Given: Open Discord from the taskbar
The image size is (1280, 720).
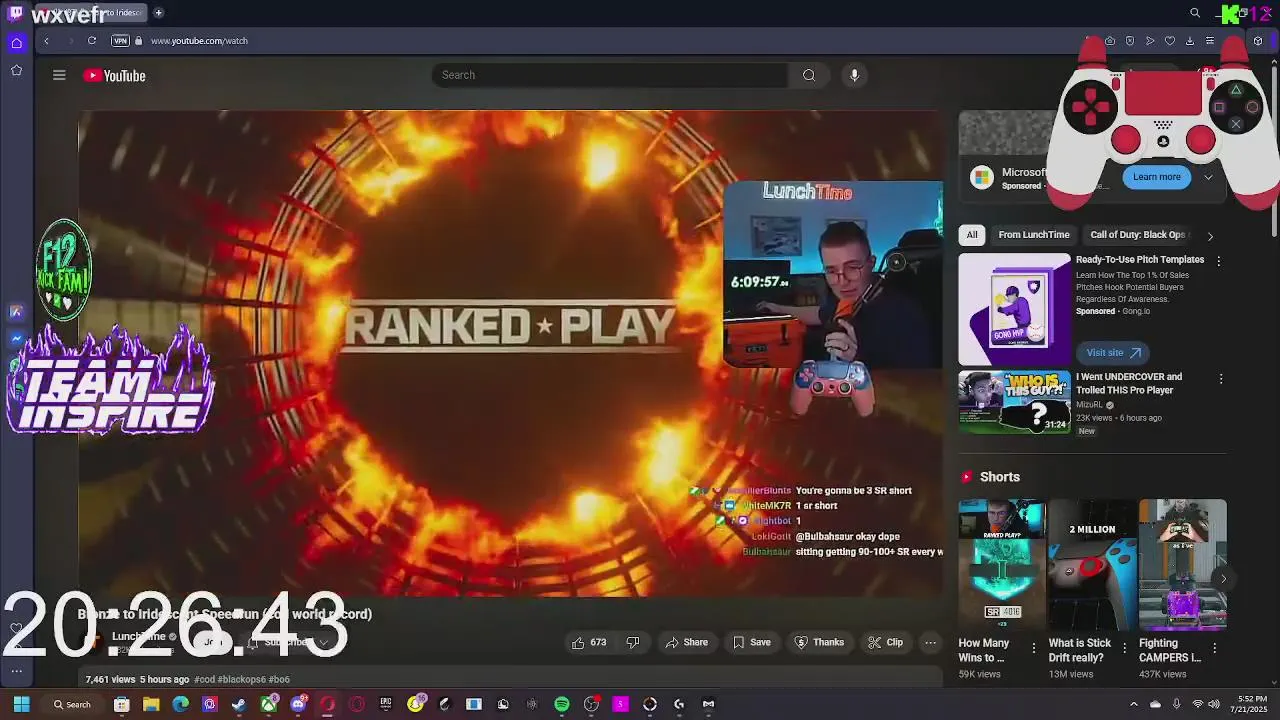Looking at the screenshot, I should pyautogui.click(x=298, y=704).
